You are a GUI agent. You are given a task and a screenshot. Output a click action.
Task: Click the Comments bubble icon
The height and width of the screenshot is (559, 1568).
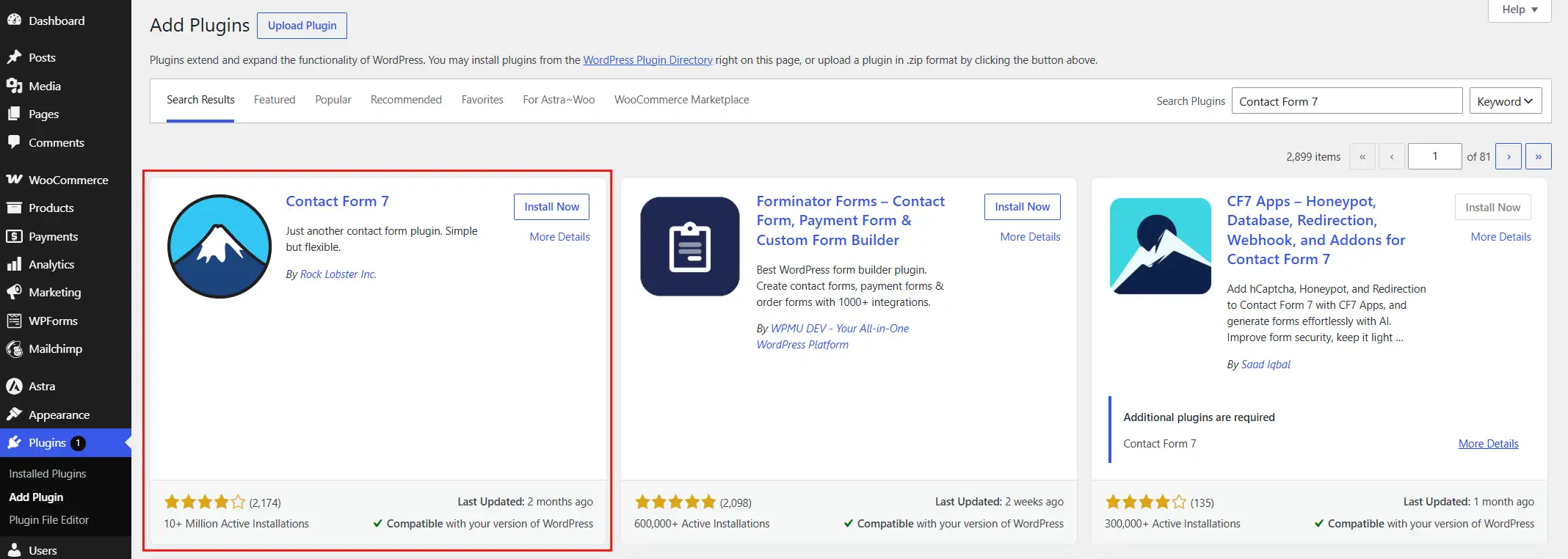[14, 142]
